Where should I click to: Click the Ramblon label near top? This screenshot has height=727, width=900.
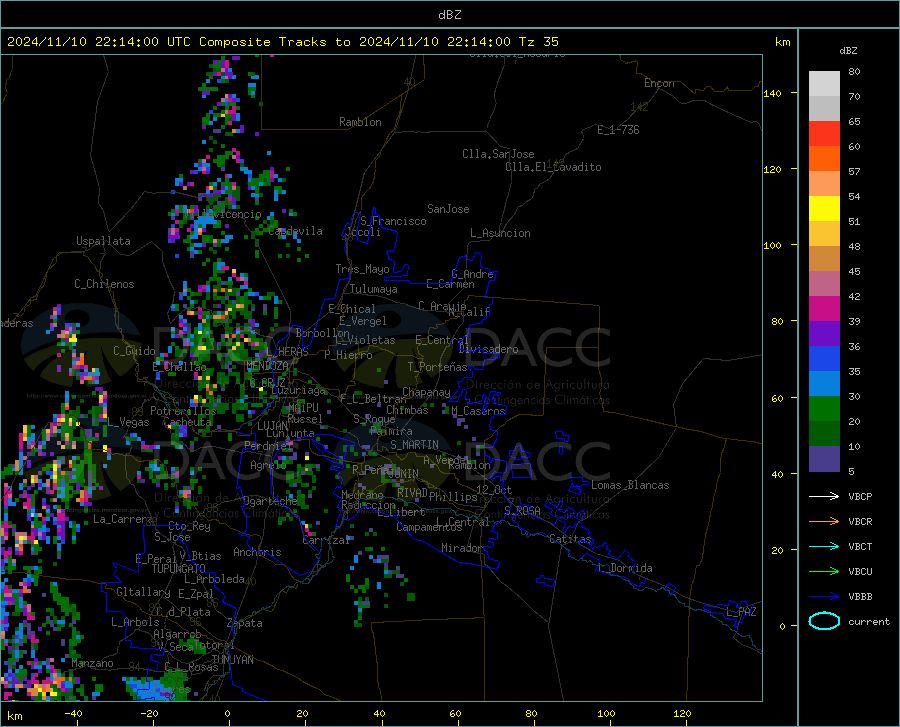(x=360, y=122)
